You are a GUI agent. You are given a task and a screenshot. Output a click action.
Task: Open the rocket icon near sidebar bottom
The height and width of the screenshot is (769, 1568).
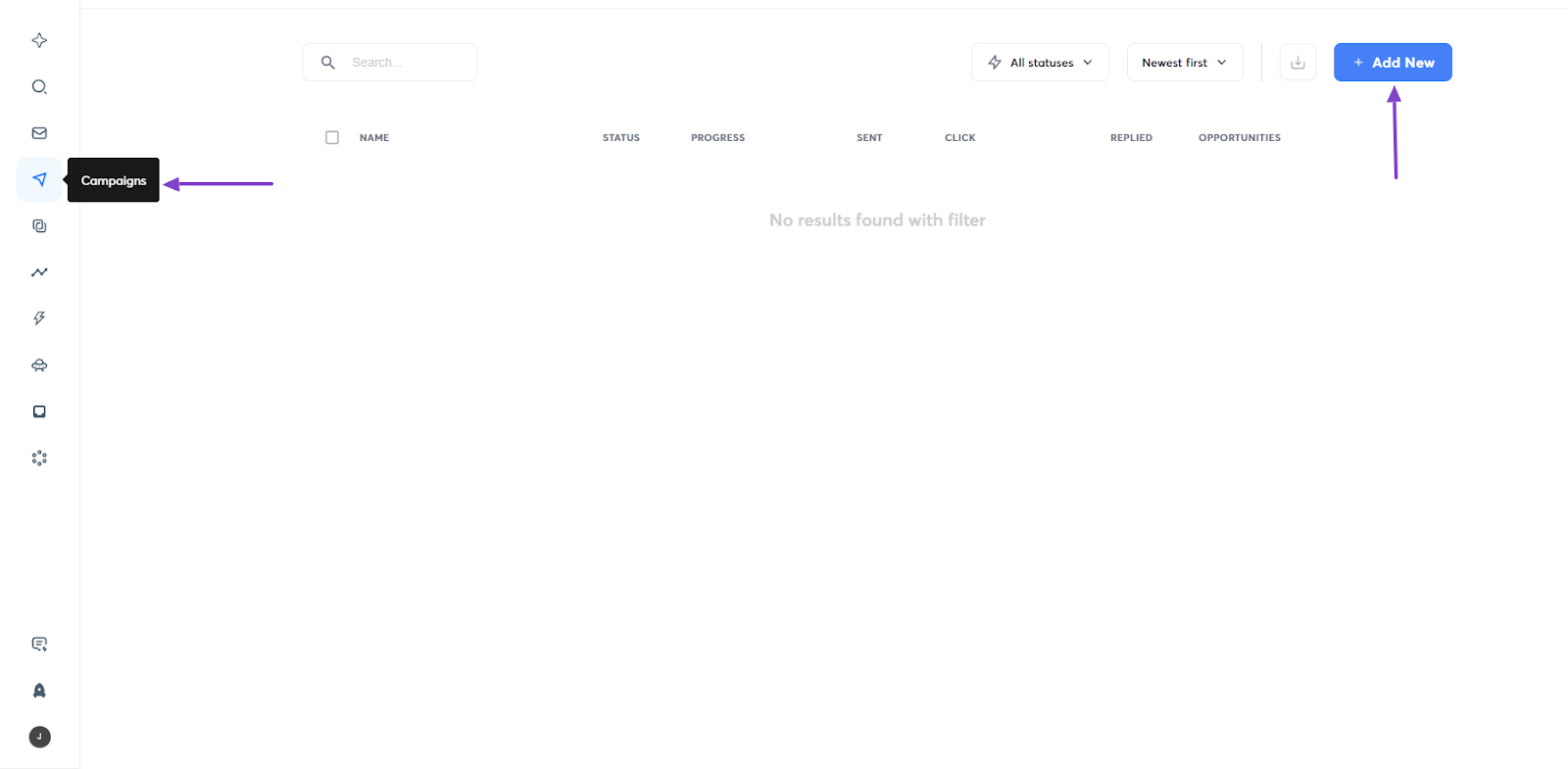click(39, 691)
